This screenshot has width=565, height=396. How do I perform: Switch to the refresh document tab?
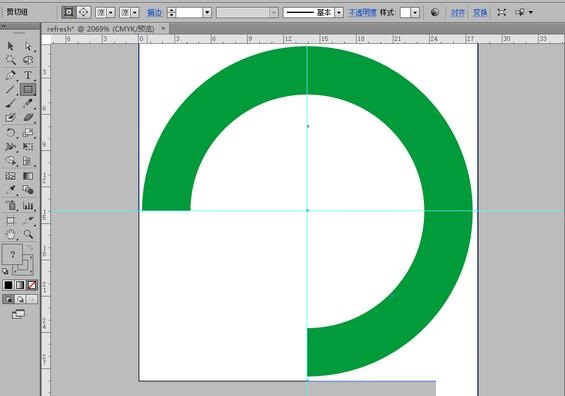tap(101, 29)
